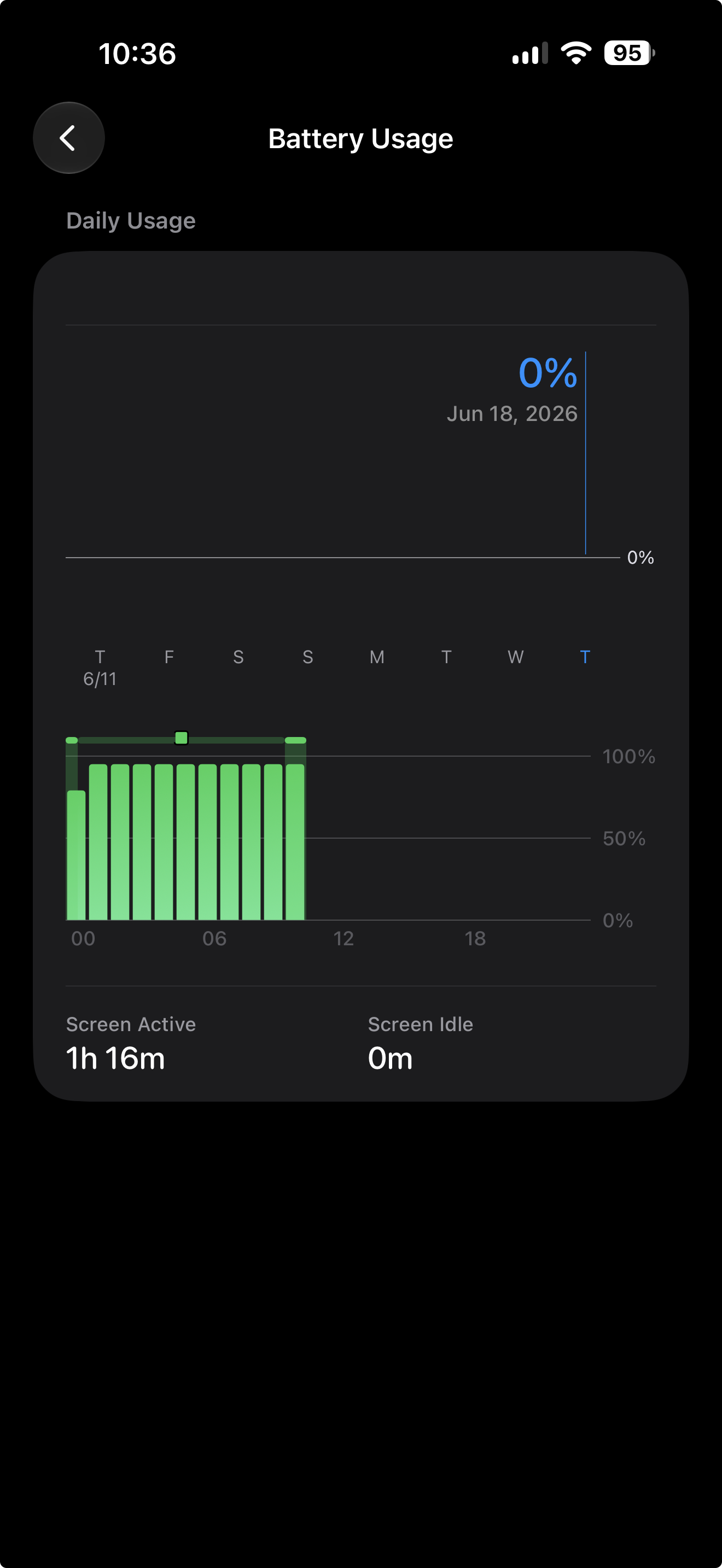Tap the last green battery level bar
This screenshot has width=722, height=1568.
click(x=295, y=842)
